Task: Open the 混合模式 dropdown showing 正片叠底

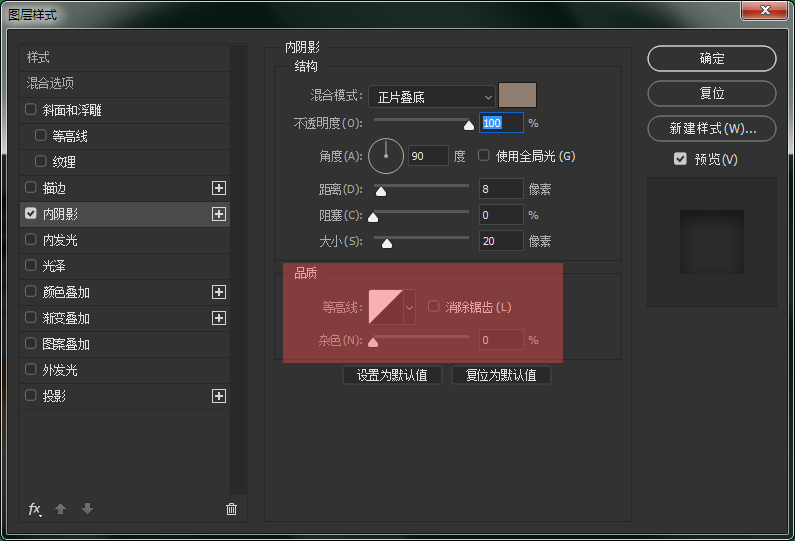Action: click(432, 97)
